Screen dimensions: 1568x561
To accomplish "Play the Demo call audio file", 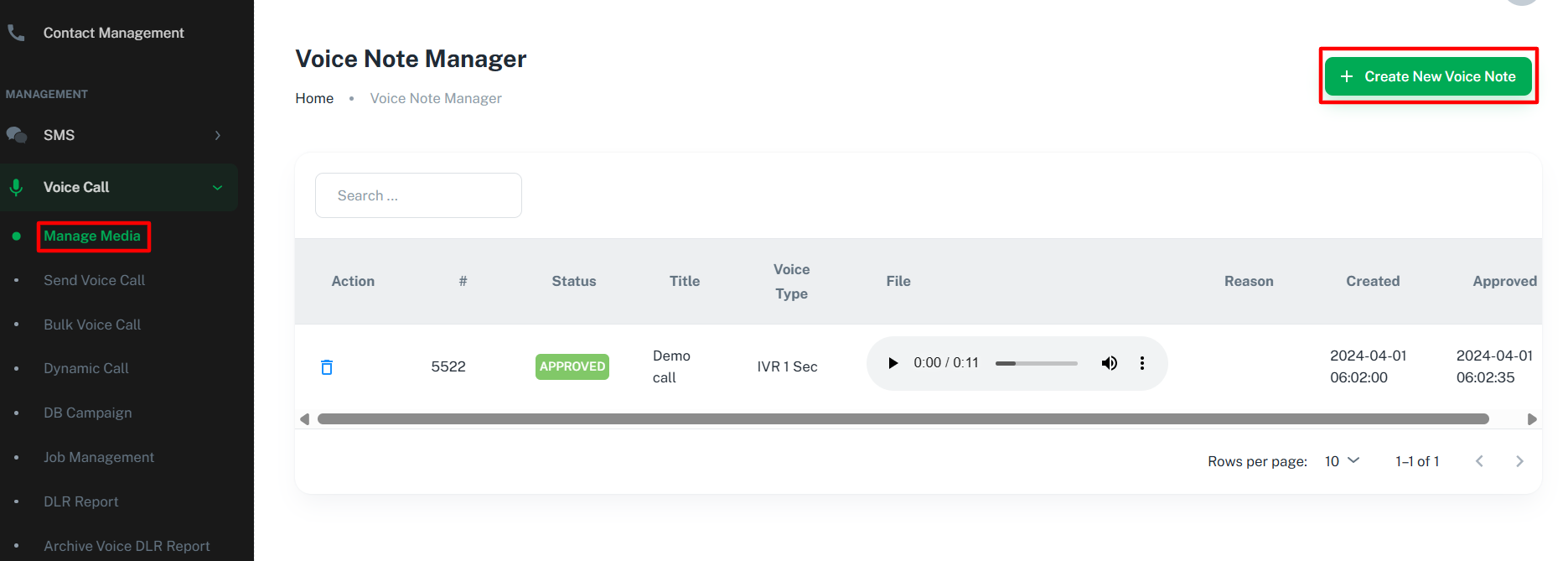I will coord(893,363).
